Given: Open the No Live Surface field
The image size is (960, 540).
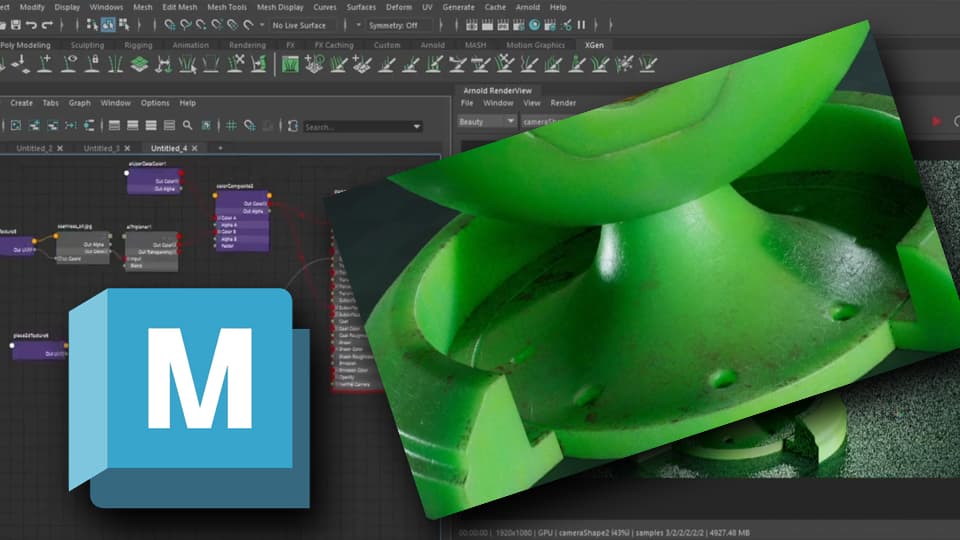Looking at the screenshot, I should (302, 25).
